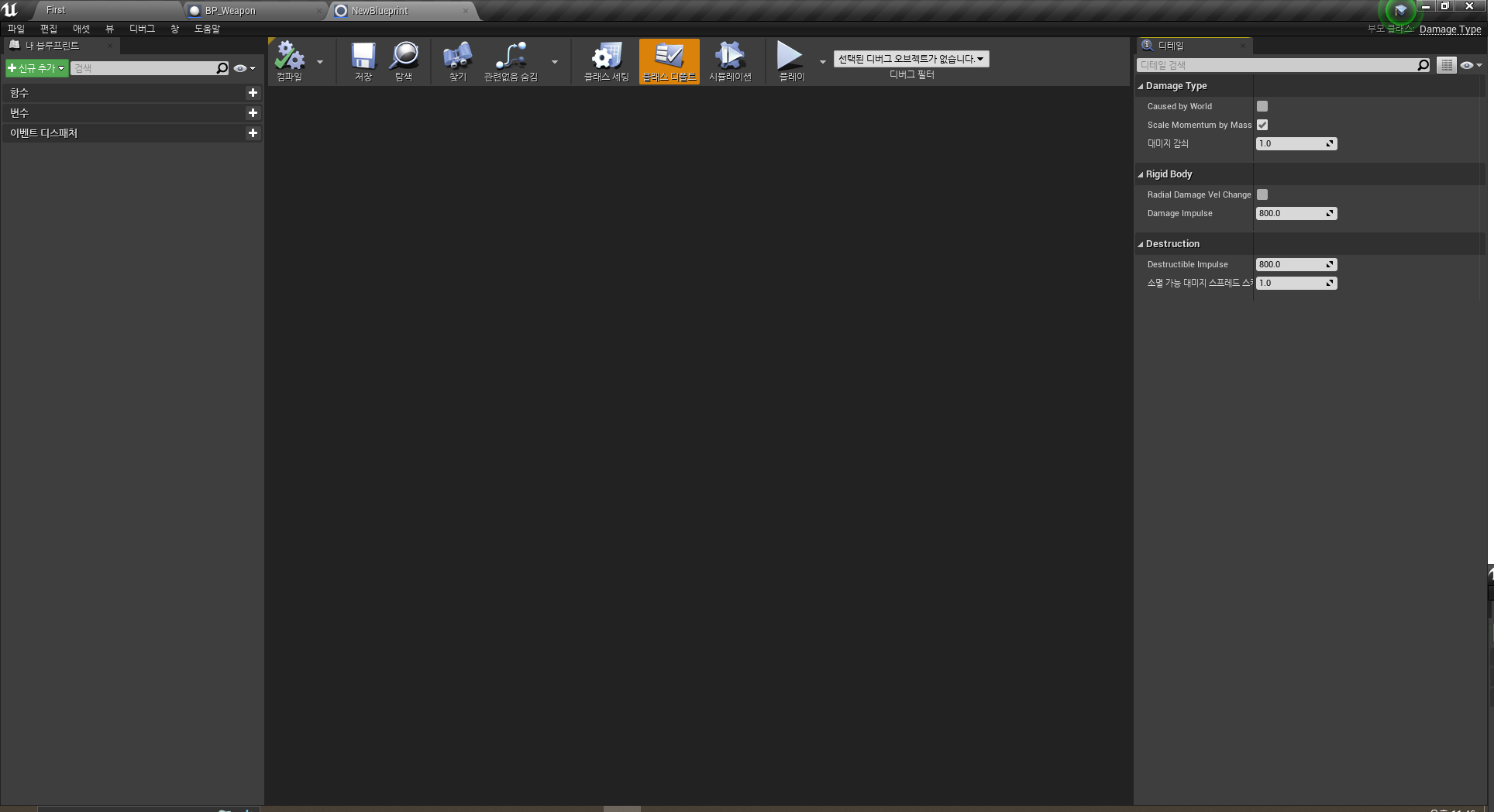Click the My Blueprint search magnifier icon
Image resolution: width=1494 pixels, height=812 pixels.
coord(222,68)
